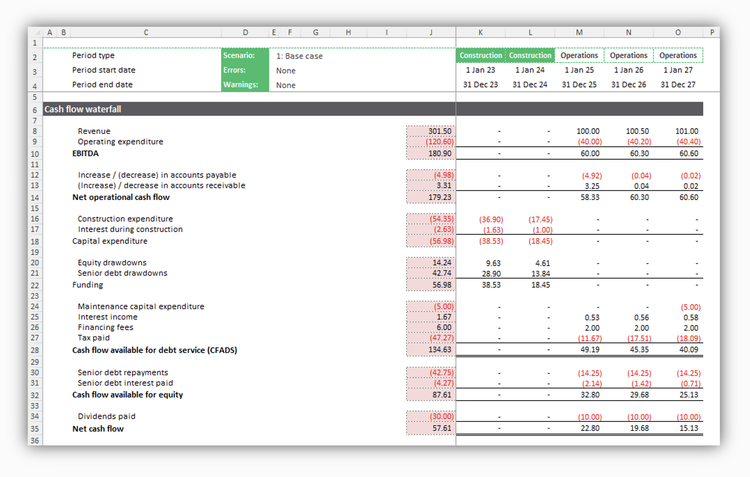Select Operating expenditure total (120.60)
This screenshot has height=477, width=750.
click(430, 142)
